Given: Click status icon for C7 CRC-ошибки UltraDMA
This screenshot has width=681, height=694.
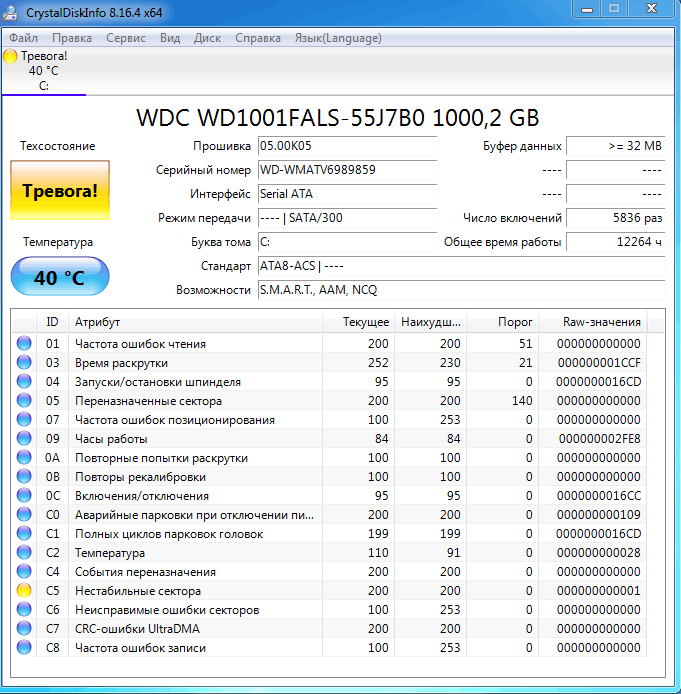Looking at the screenshot, I should pos(24,629).
